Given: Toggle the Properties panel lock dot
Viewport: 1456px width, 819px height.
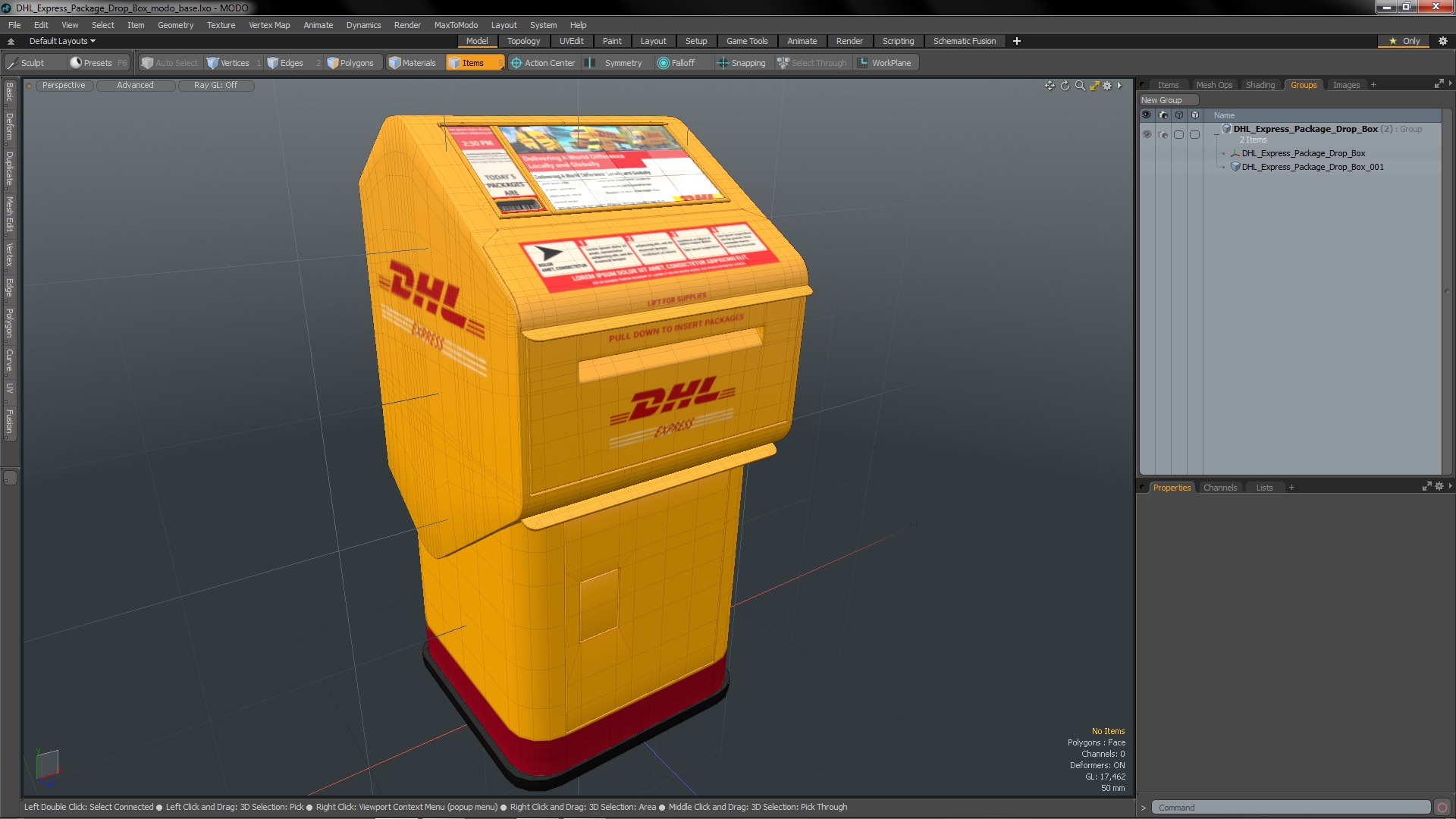Looking at the screenshot, I should (x=1142, y=488).
